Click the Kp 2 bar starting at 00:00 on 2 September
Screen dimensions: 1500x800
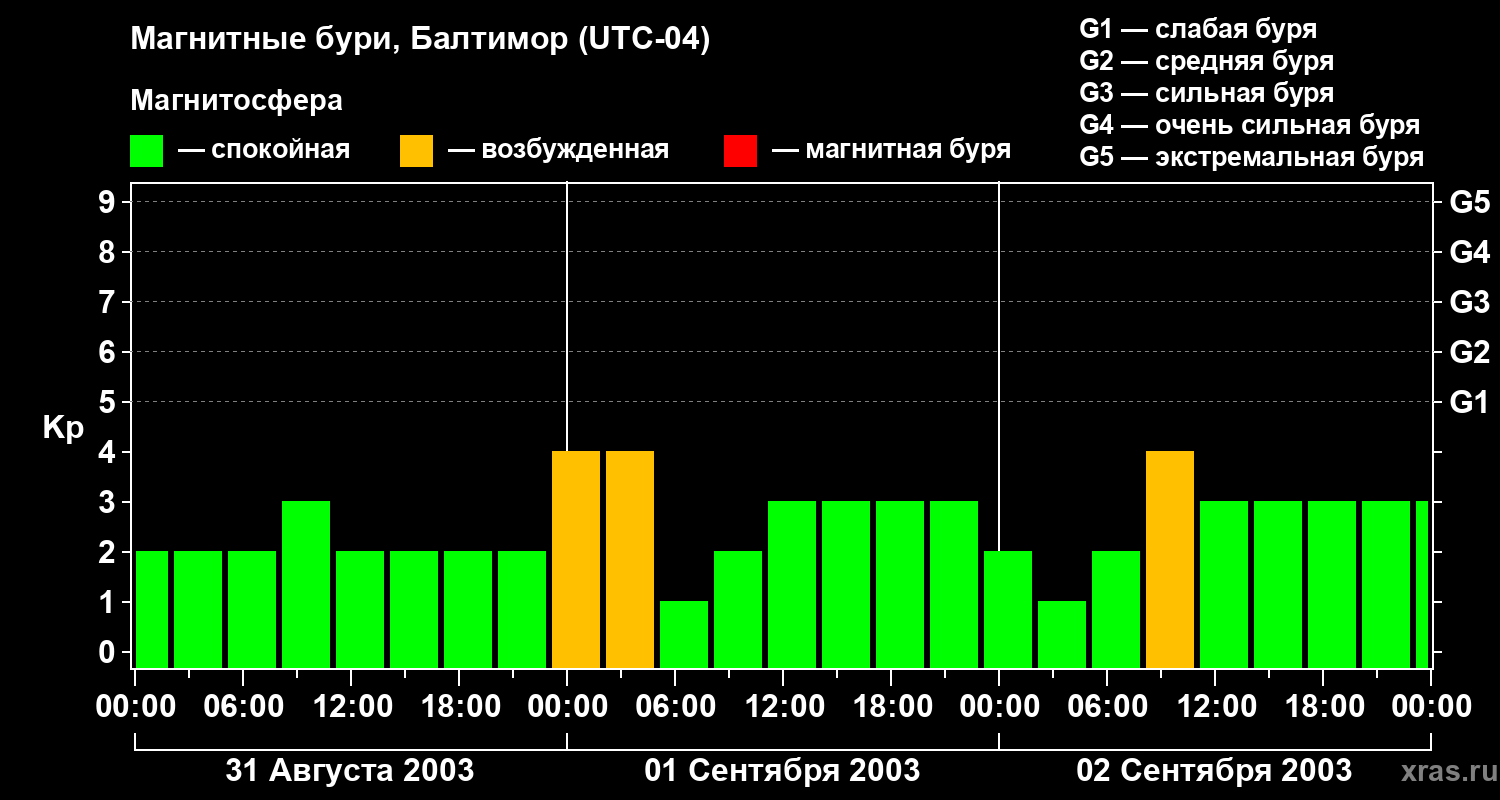tap(1008, 609)
